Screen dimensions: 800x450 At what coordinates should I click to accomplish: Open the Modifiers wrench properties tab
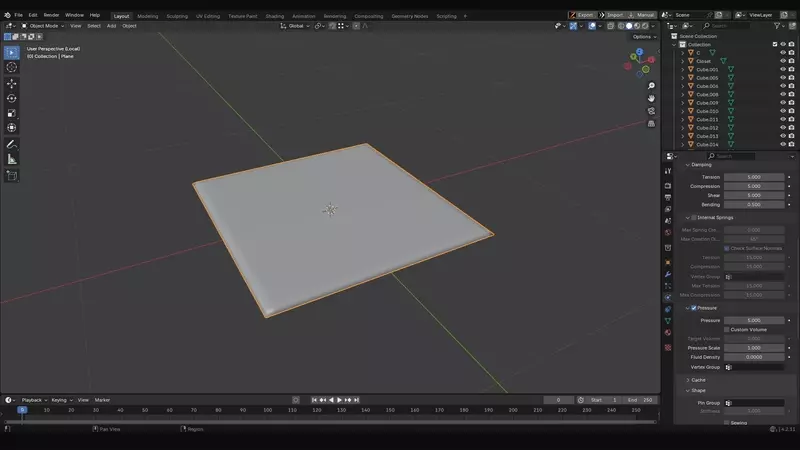coord(668,274)
